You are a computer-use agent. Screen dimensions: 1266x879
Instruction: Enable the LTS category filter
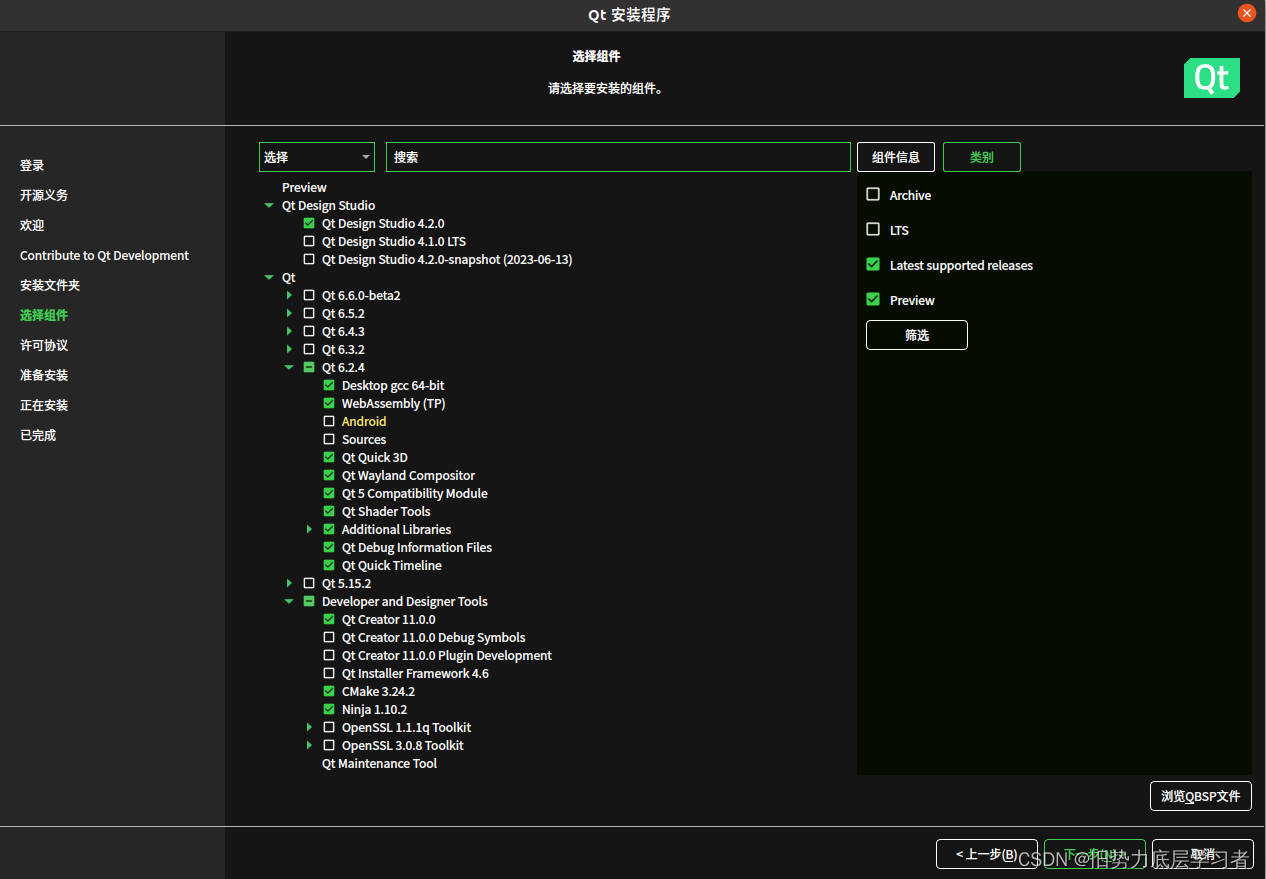click(873, 229)
